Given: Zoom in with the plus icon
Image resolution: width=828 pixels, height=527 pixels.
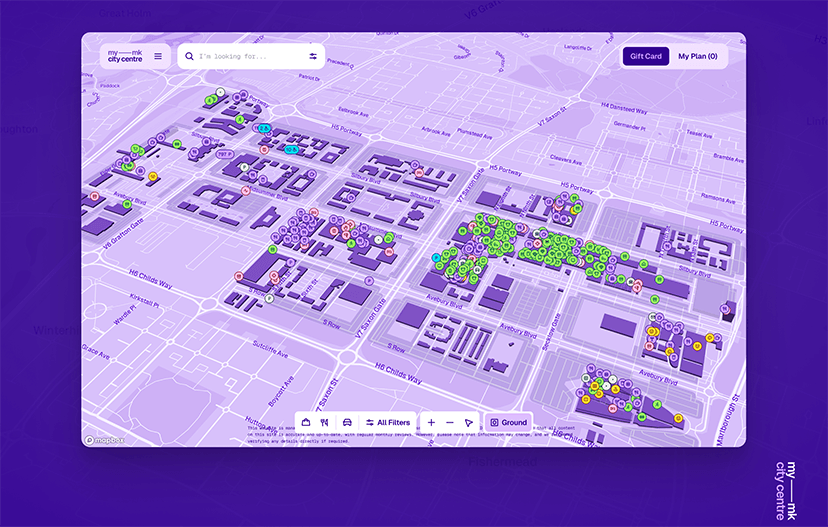Looking at the screenshot, I should [x=431, y=422].
